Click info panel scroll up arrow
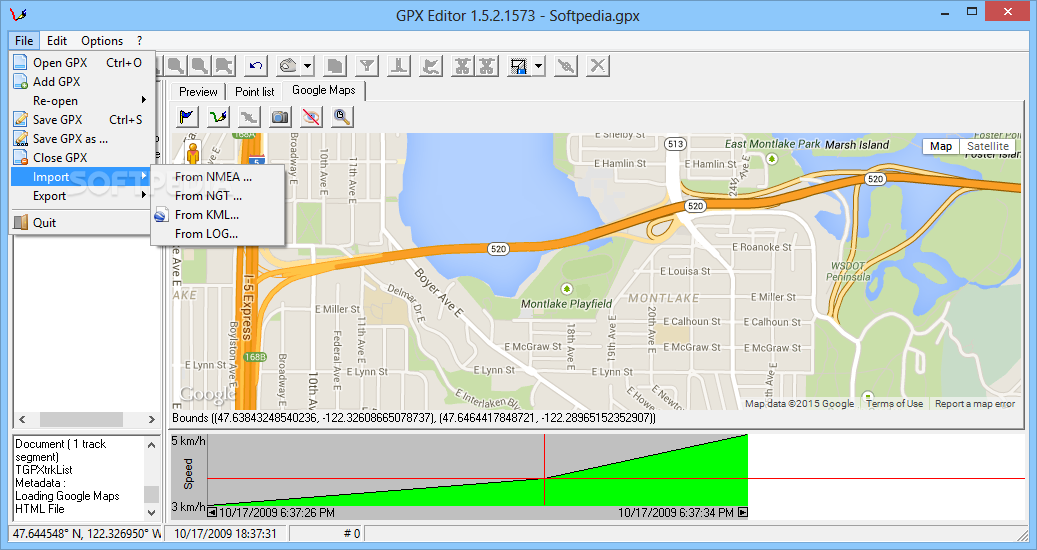The image size is (1037, 550). (x=151, y=445)
